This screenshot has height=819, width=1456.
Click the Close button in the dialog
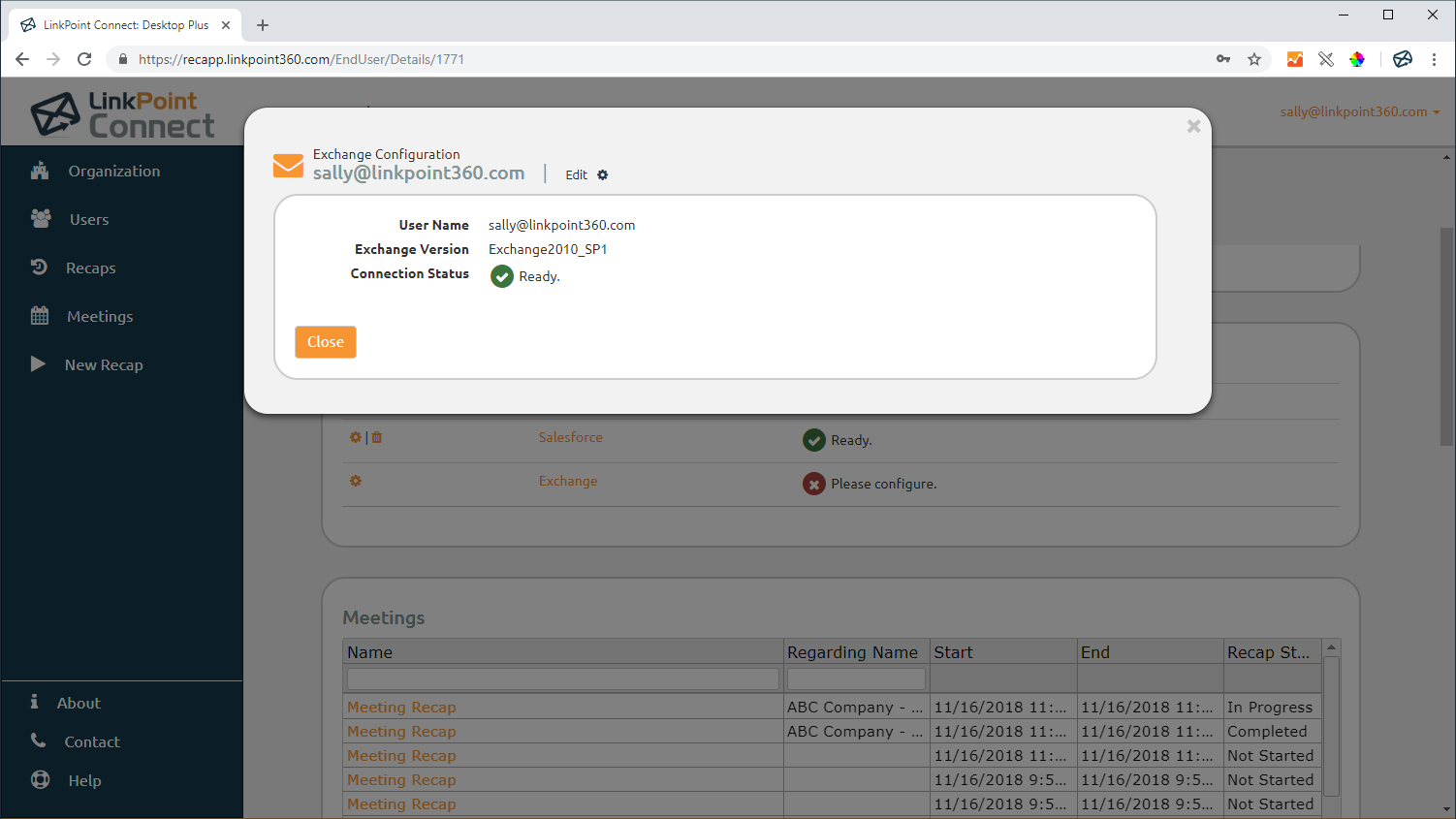pos(326,342)
